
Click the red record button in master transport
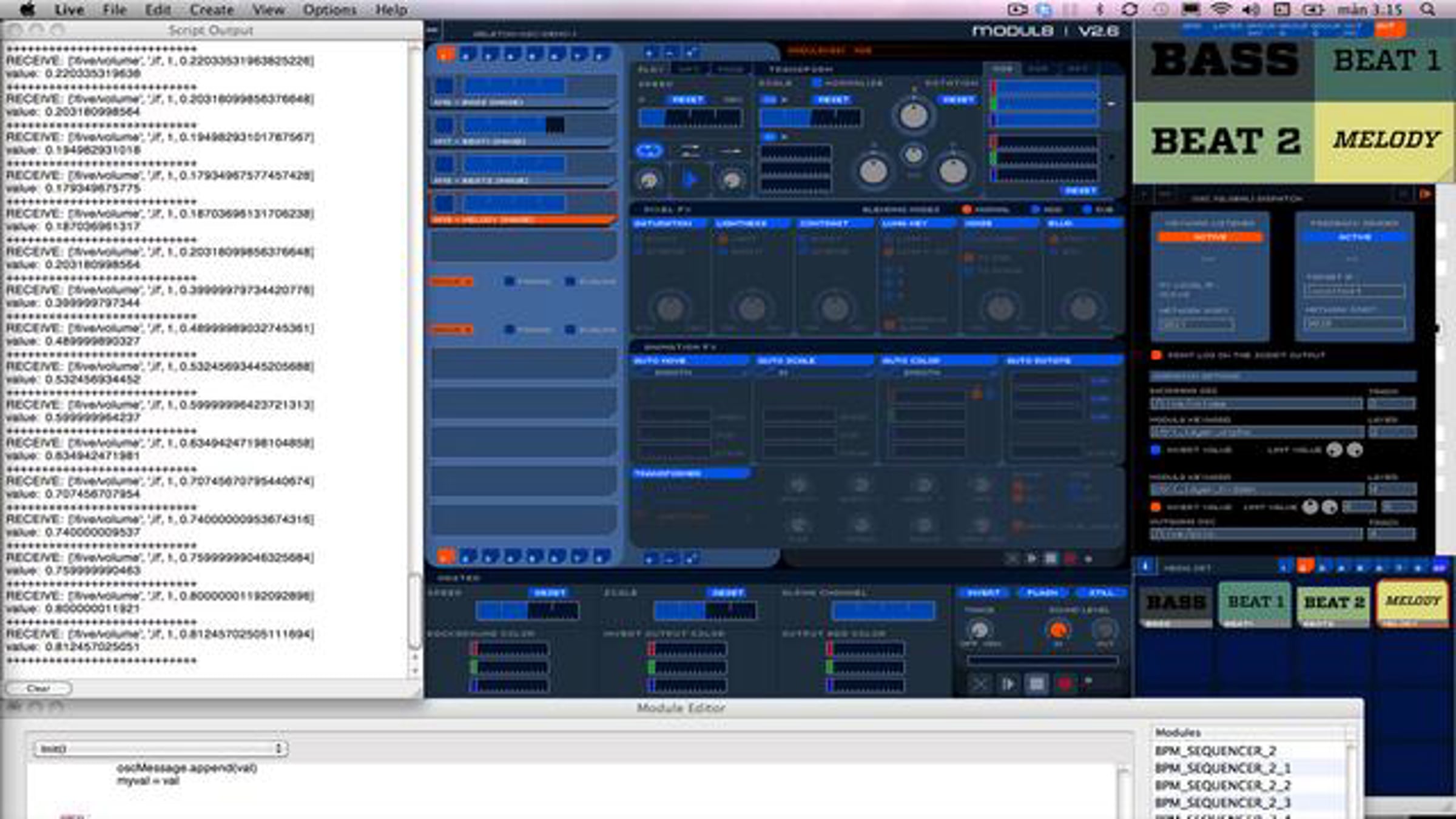[x=1065, y=684]
